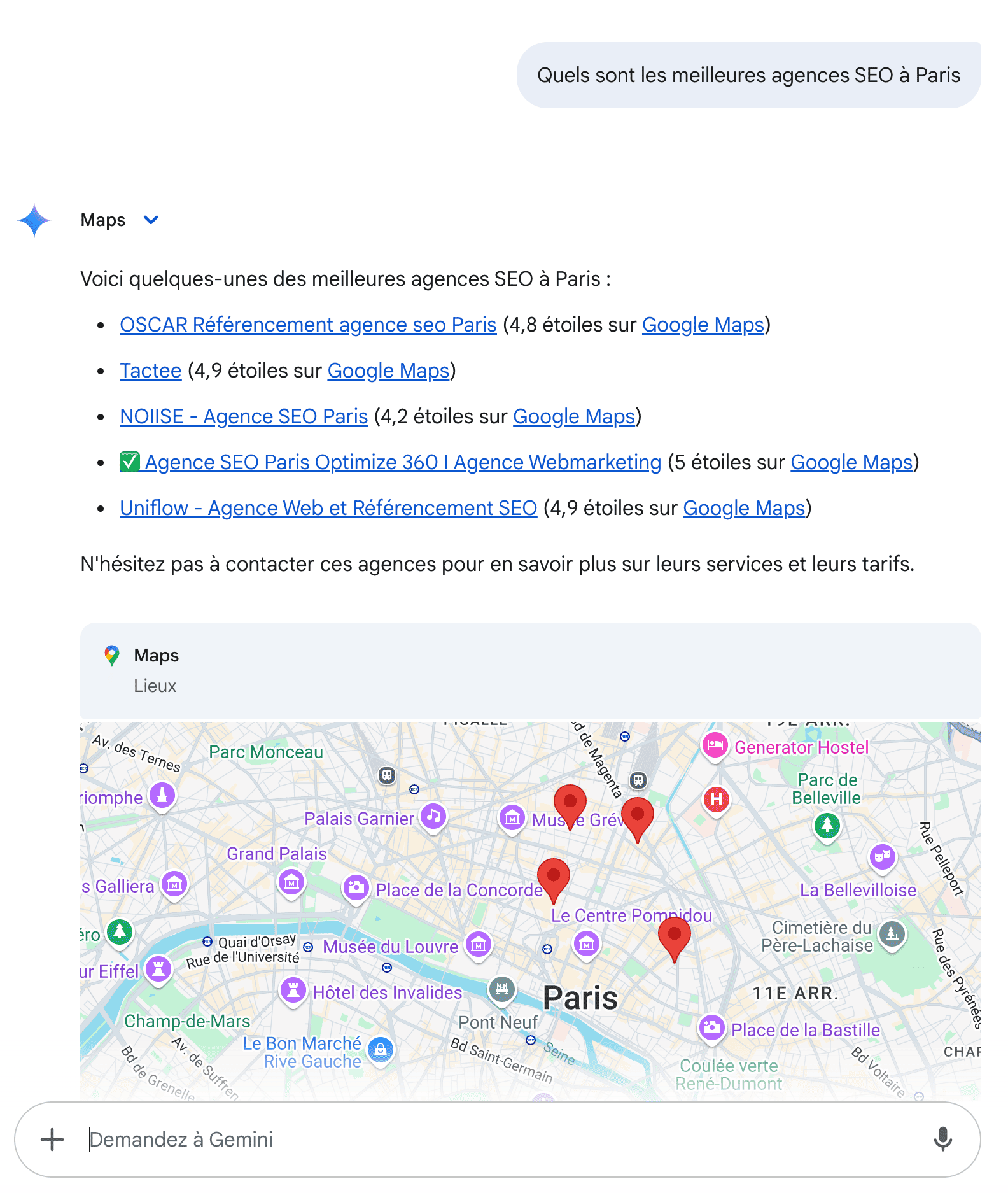Click the Le Bon Marché shopping marker
Image resolution: width=1008 pixels, height=1193 pixels.
tap(381, 1049)
